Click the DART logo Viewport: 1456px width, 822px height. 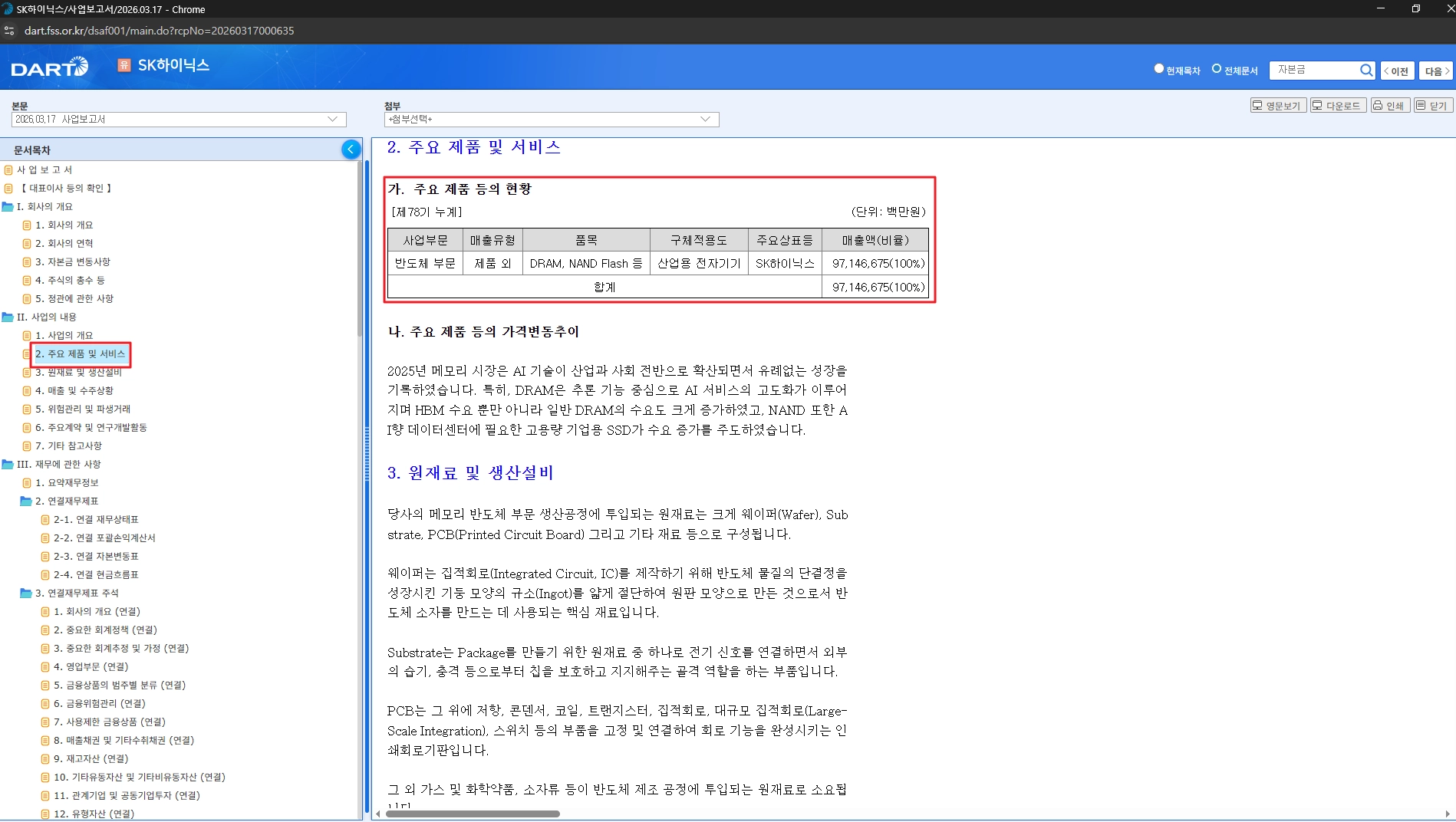tap(48, 67)
